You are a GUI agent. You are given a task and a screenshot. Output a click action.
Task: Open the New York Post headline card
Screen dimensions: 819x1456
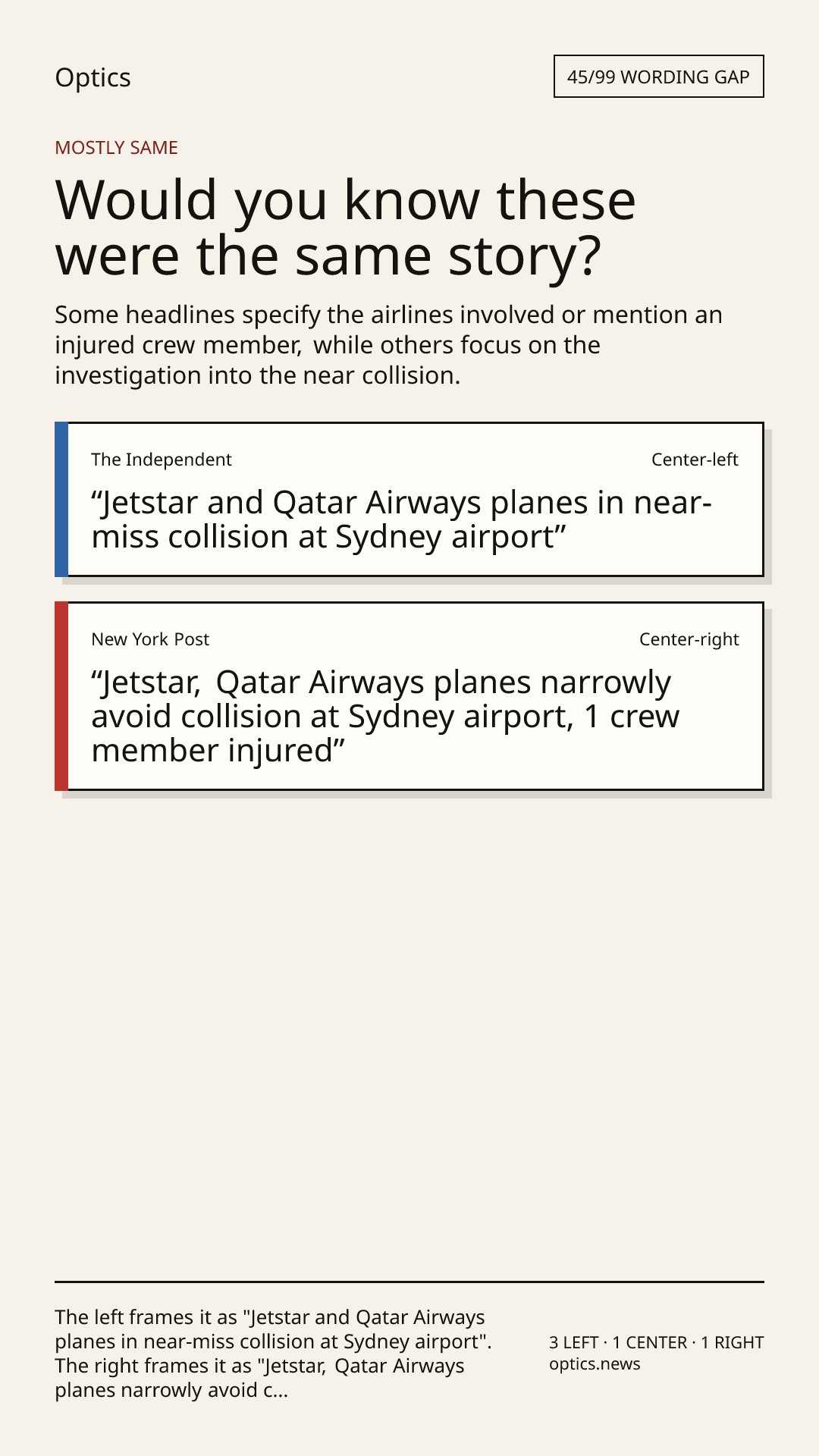[409, 696]
